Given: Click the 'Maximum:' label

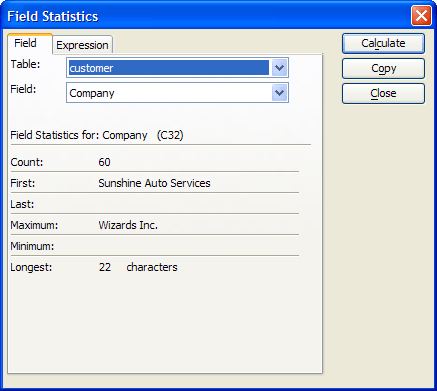Looking at the screenshot, I should point(34,225).
